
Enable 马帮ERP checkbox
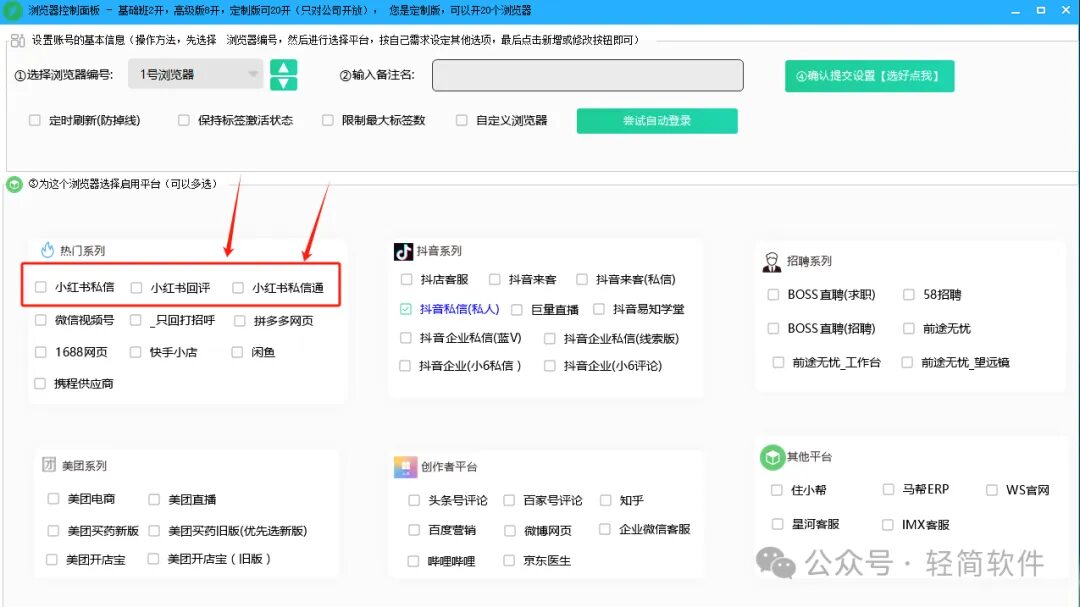pos(889,489)
